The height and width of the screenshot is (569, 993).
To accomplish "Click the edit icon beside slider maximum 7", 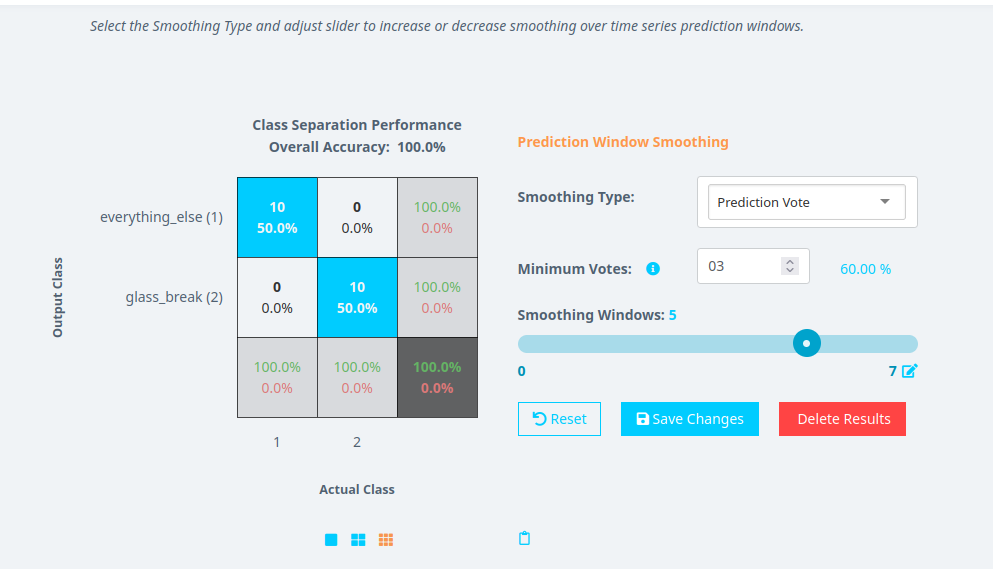I will tap(909, 371).
